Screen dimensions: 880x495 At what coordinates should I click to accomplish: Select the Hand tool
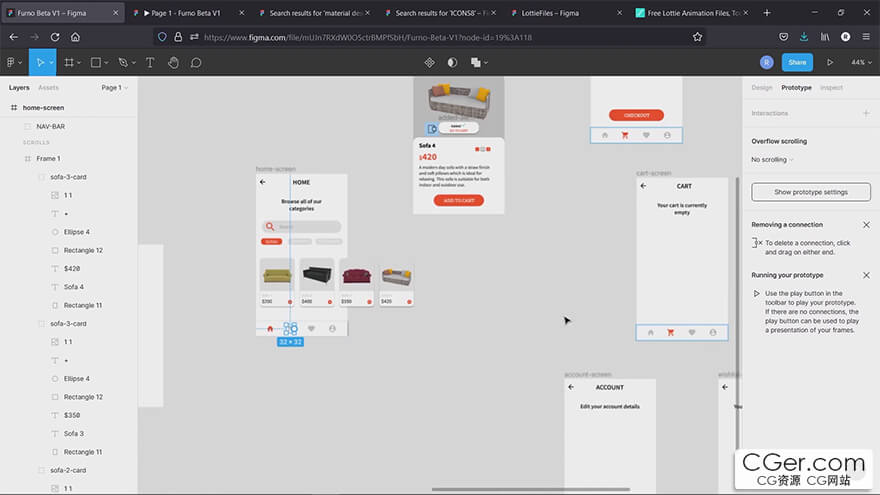point(173,63)
